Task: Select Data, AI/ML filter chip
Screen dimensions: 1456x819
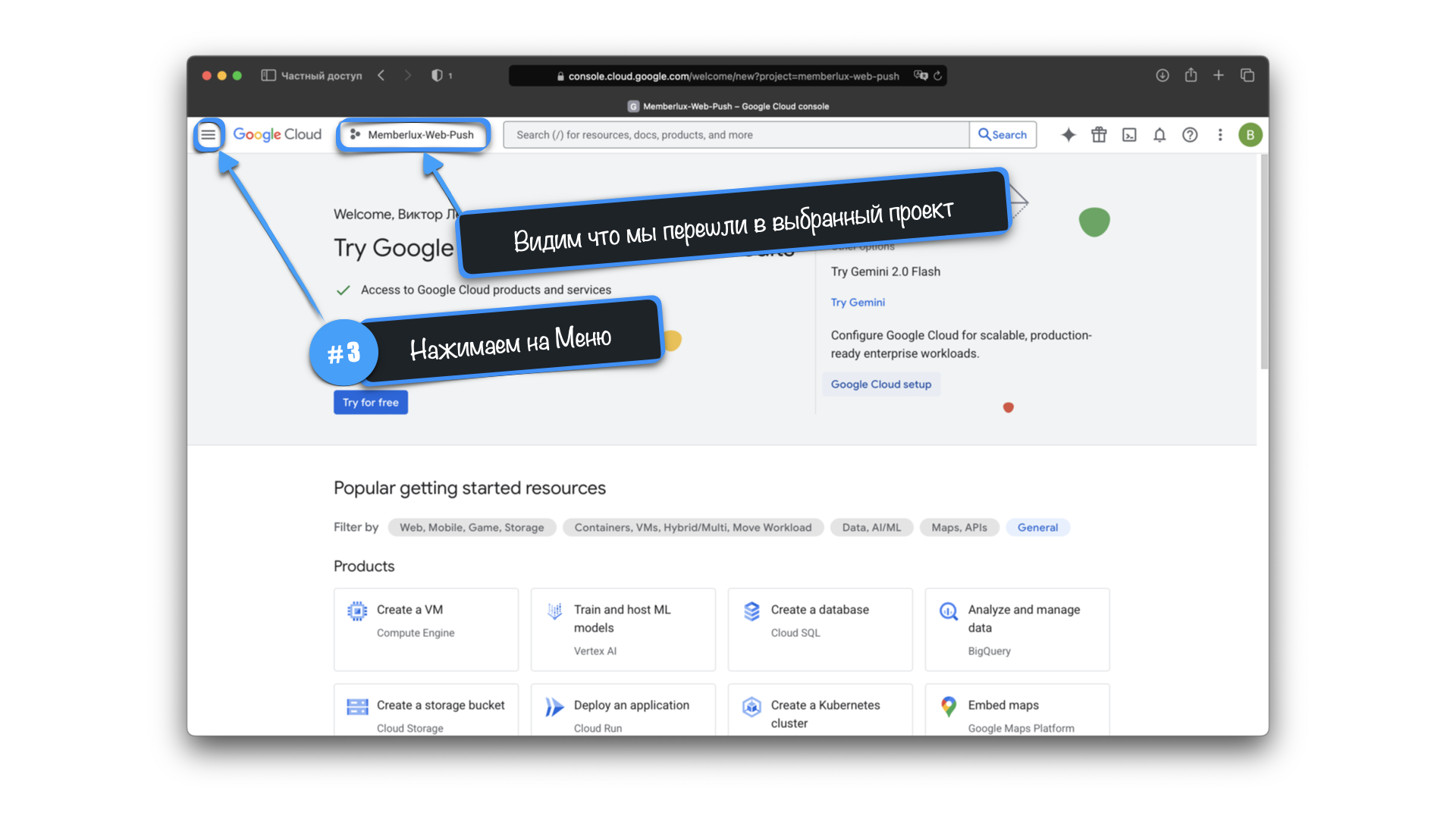Action: coord(871,527)
